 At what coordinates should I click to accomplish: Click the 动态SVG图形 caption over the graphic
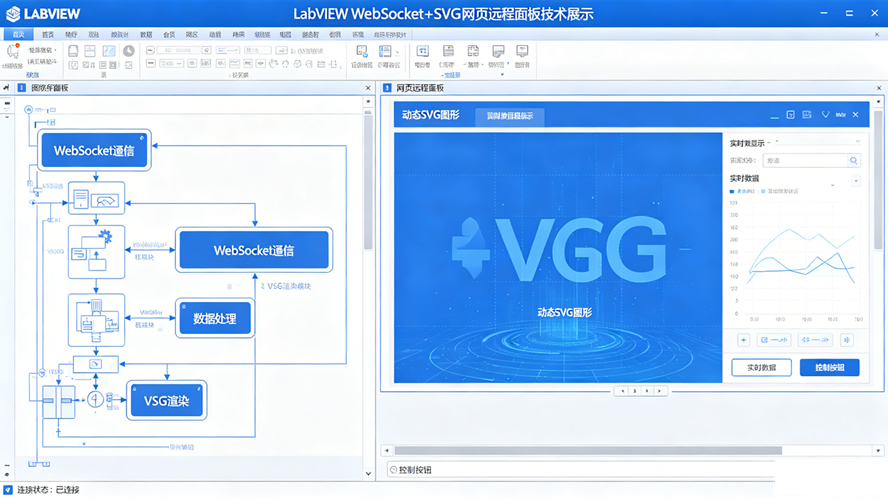pos(565,313)
